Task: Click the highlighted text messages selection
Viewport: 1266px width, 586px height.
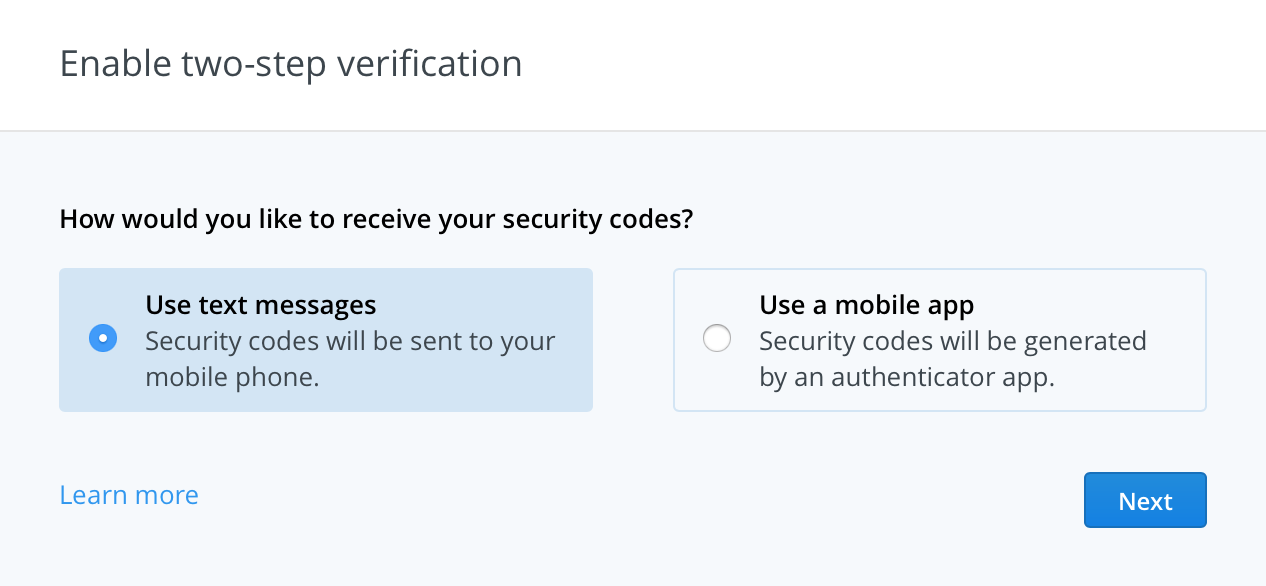Action: [326, 339]
